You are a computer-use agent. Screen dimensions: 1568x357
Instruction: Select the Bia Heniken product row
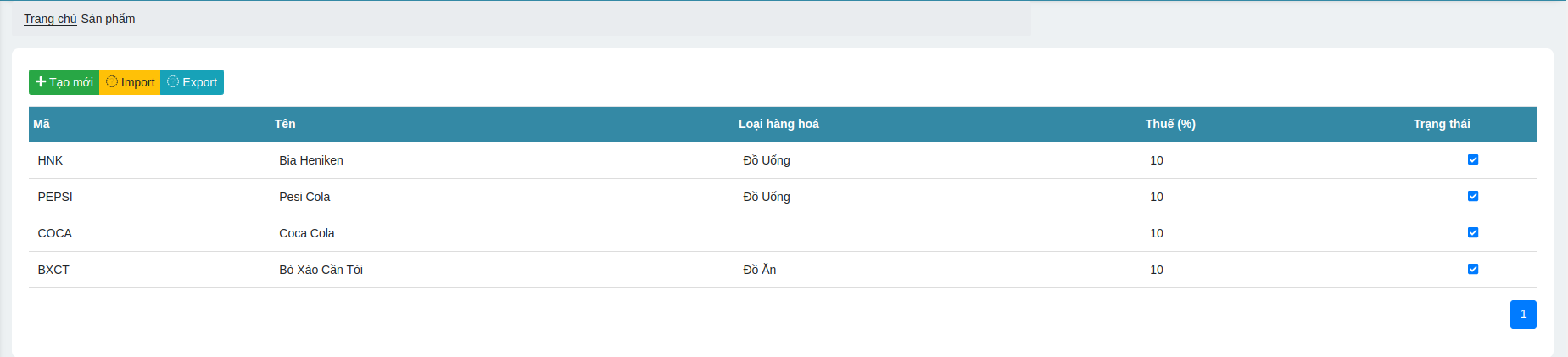(311, 160)
